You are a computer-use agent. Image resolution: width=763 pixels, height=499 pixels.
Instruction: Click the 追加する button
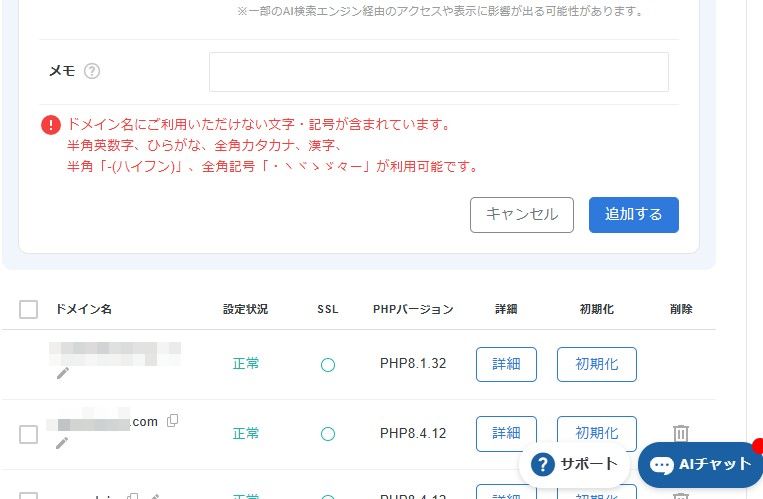pos(633,215)
